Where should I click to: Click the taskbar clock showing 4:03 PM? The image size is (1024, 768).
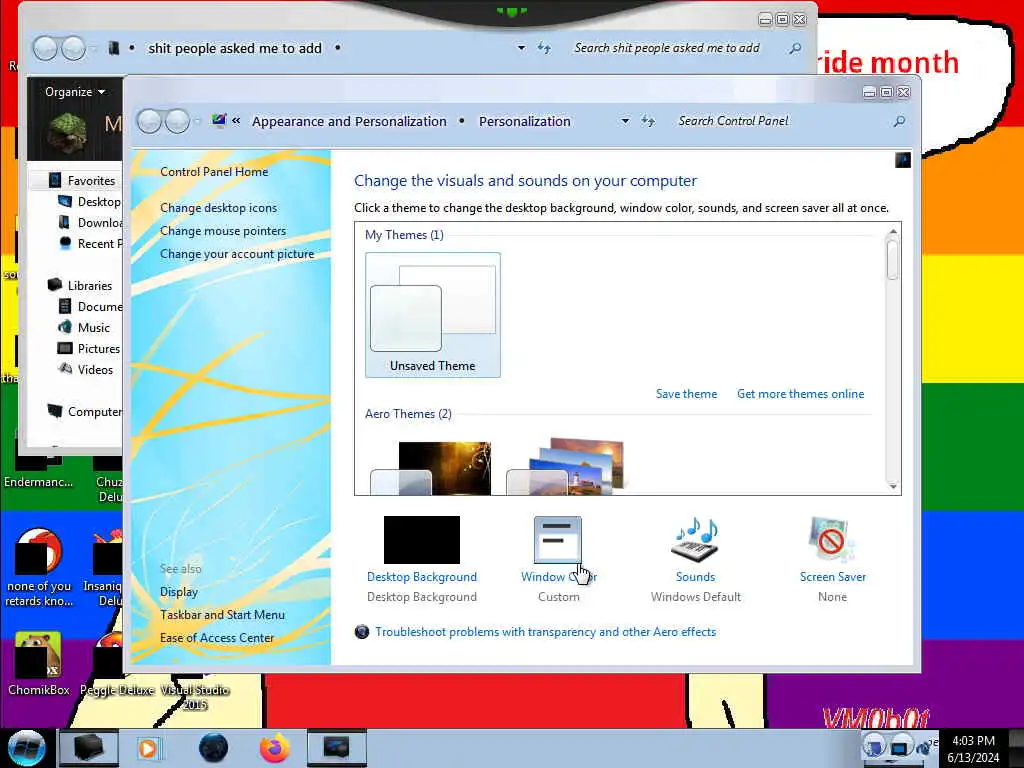[x=973, y=749]
